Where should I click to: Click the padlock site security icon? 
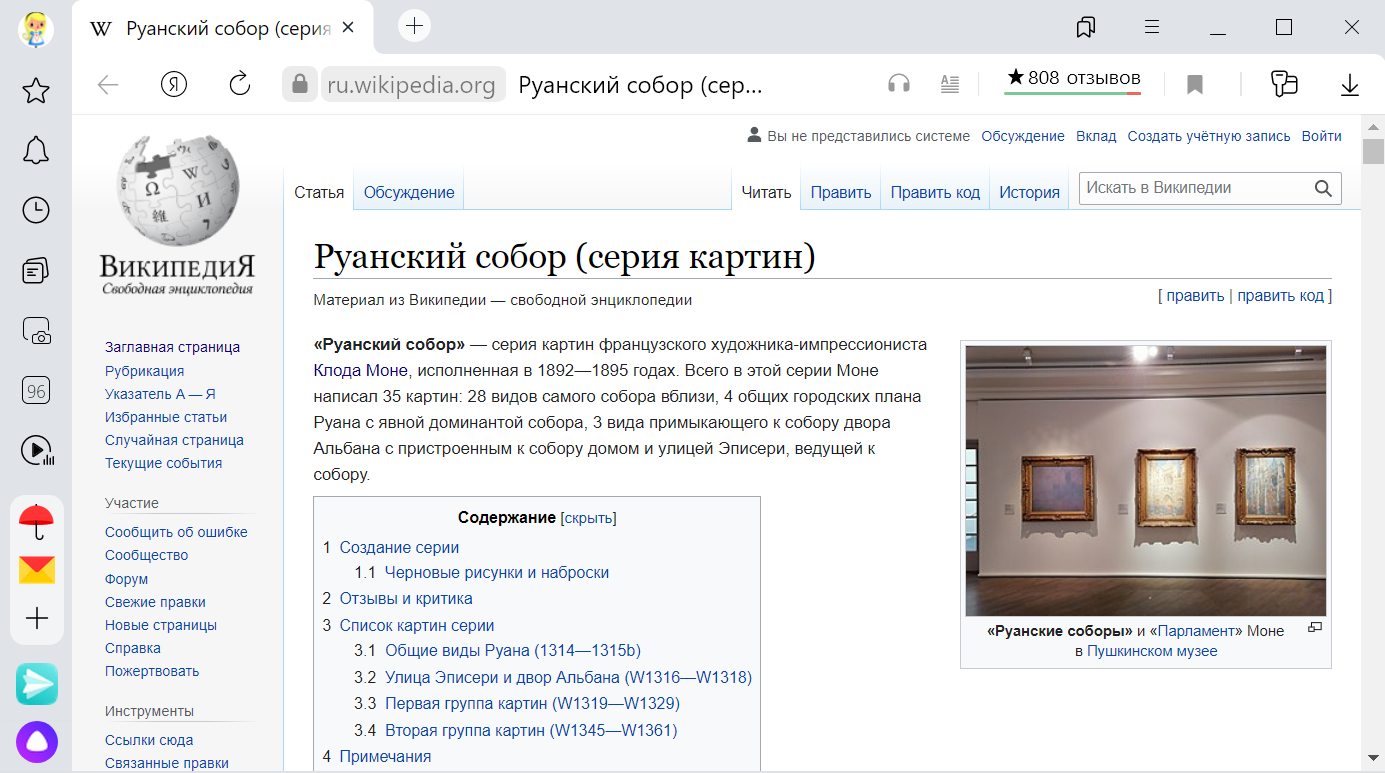[x=299, y=85]
